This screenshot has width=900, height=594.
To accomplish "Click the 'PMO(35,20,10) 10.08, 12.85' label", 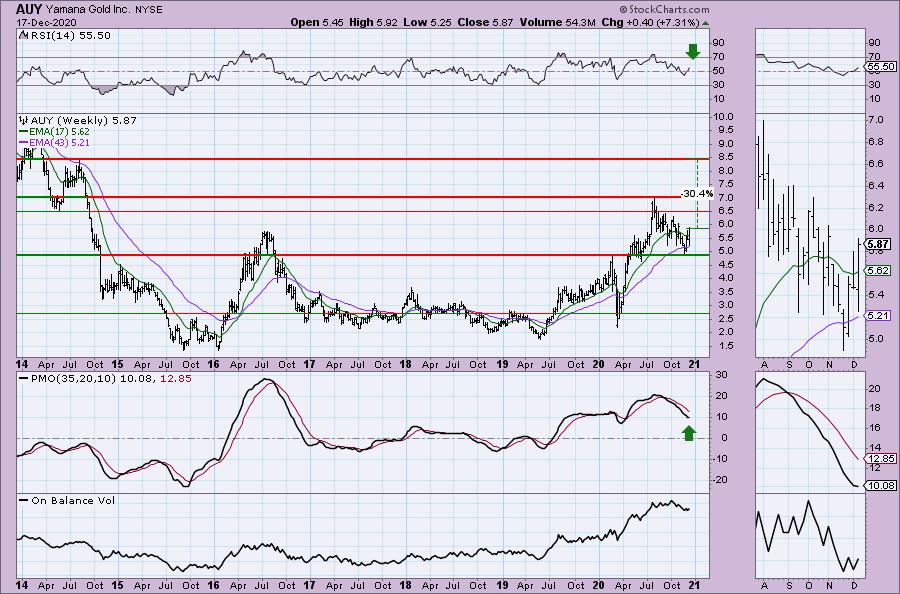I will pyautogui.click(x=111, y=379).
